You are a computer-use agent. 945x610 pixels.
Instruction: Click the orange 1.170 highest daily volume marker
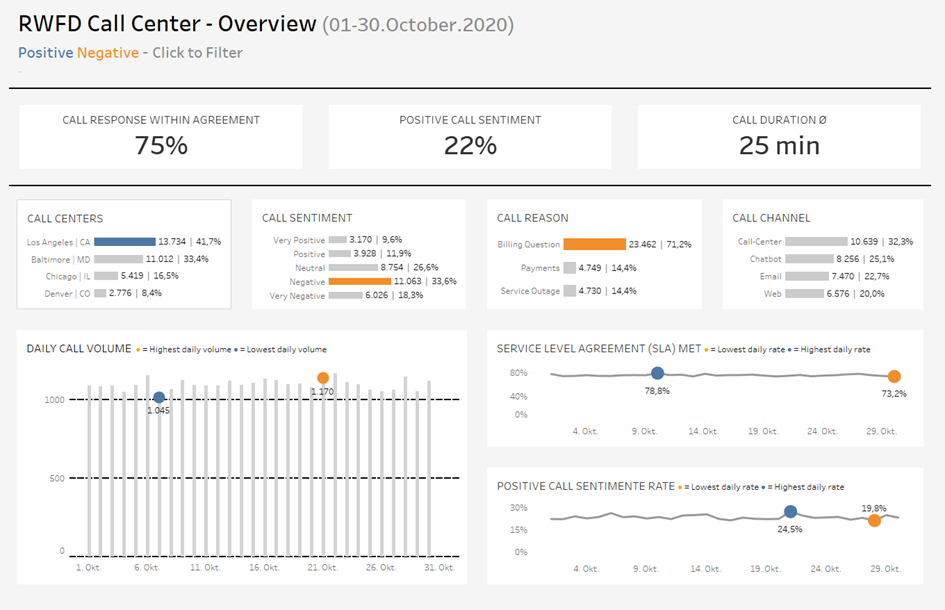(x=323, y=378)
